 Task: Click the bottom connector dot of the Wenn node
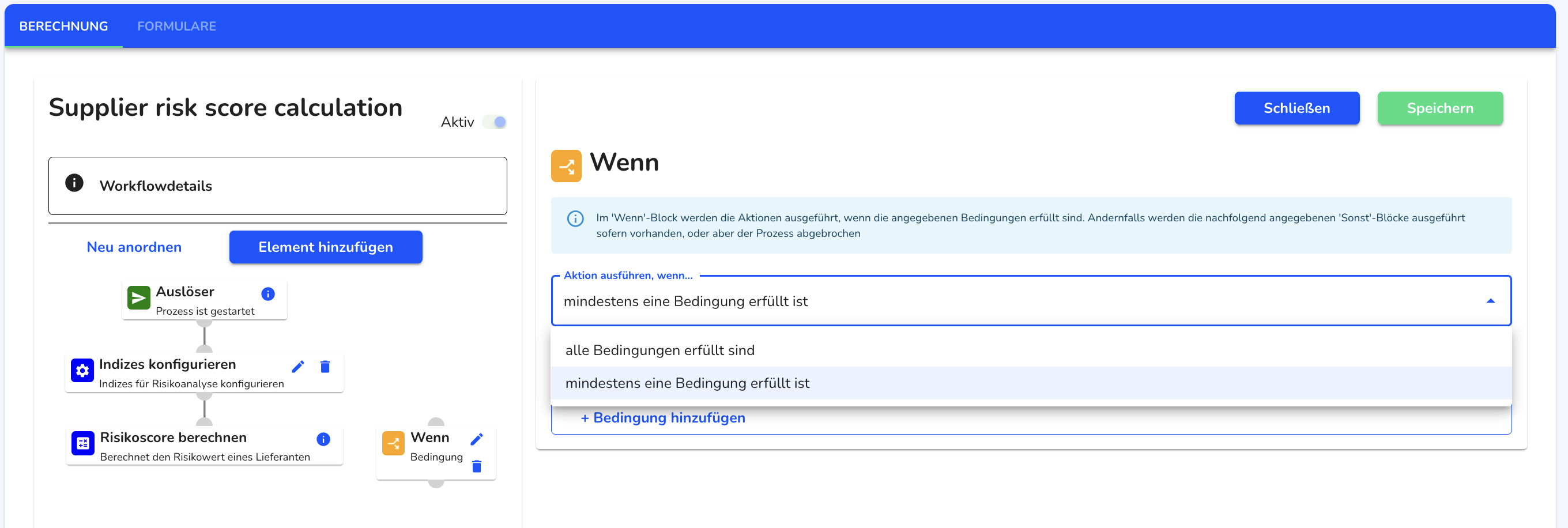(436, 484)
